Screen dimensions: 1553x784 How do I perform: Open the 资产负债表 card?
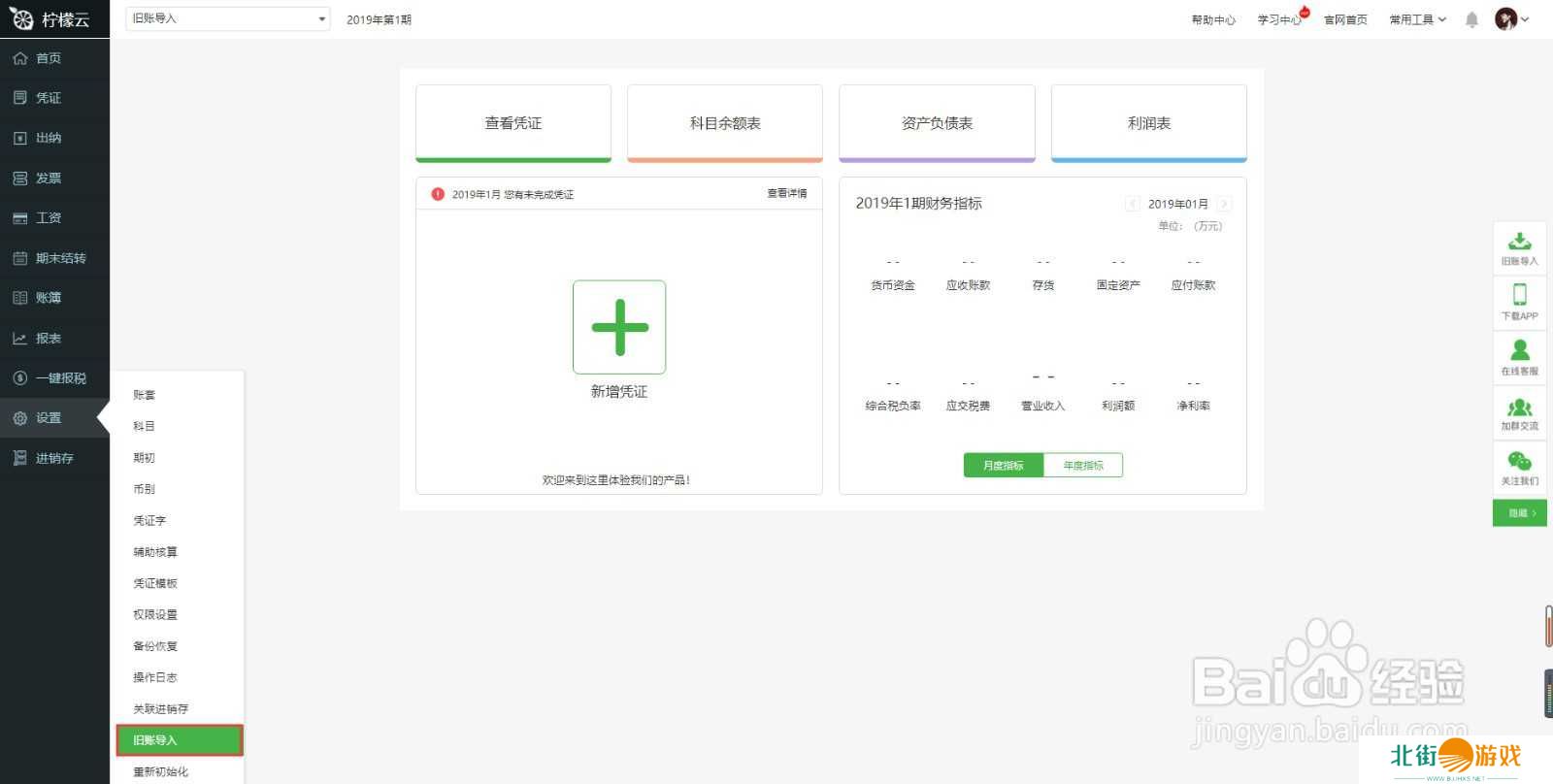coord(937,123)
